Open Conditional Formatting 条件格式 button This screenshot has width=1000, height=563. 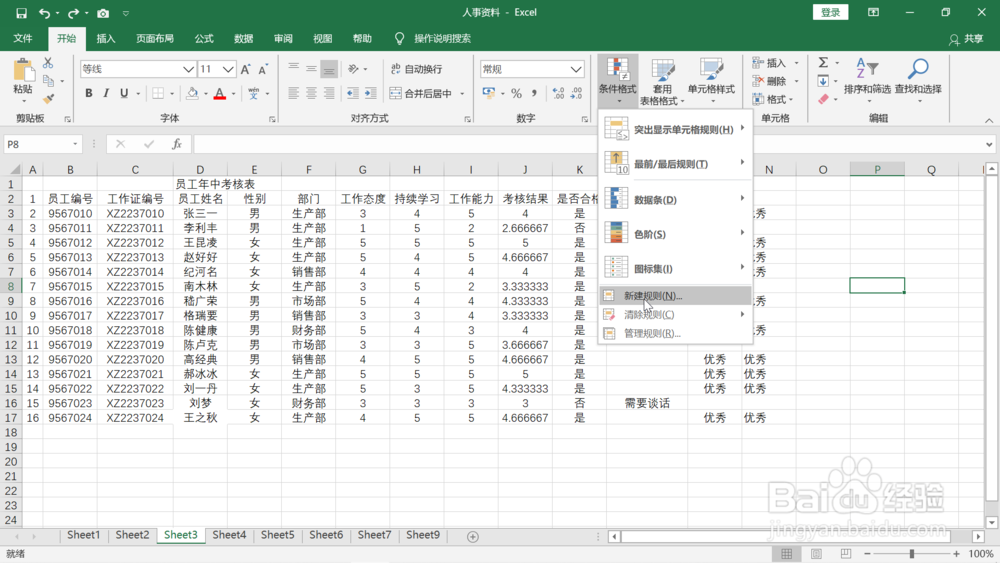coord(617,82)
